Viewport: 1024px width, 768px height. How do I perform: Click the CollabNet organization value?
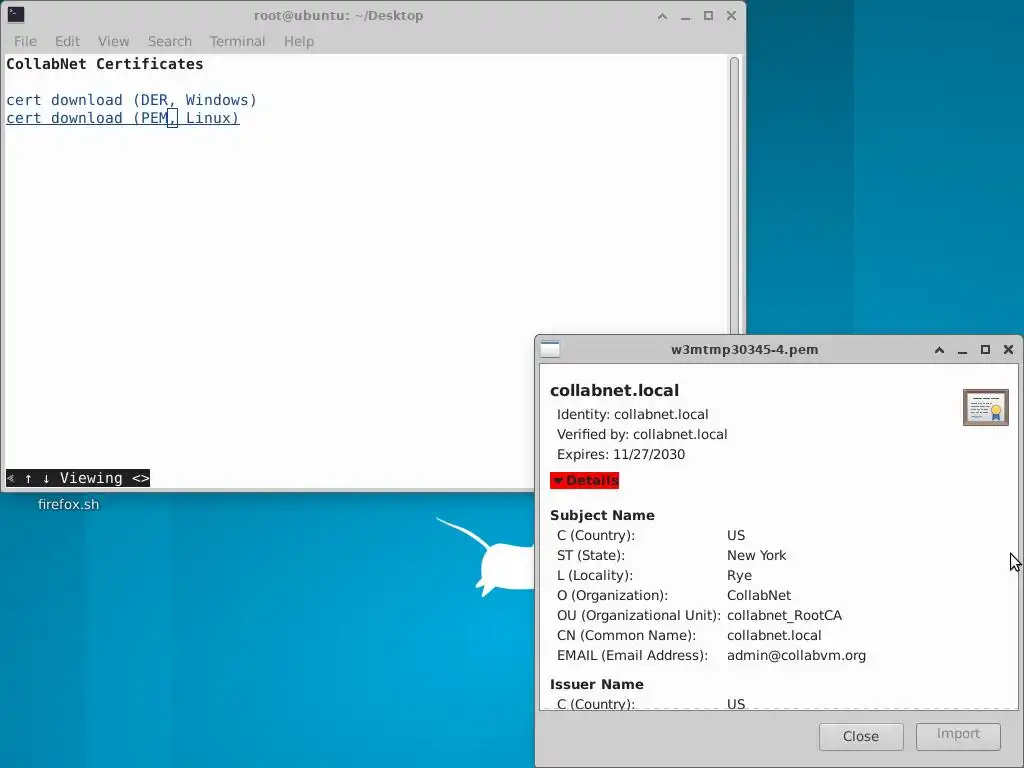point(759,596)
